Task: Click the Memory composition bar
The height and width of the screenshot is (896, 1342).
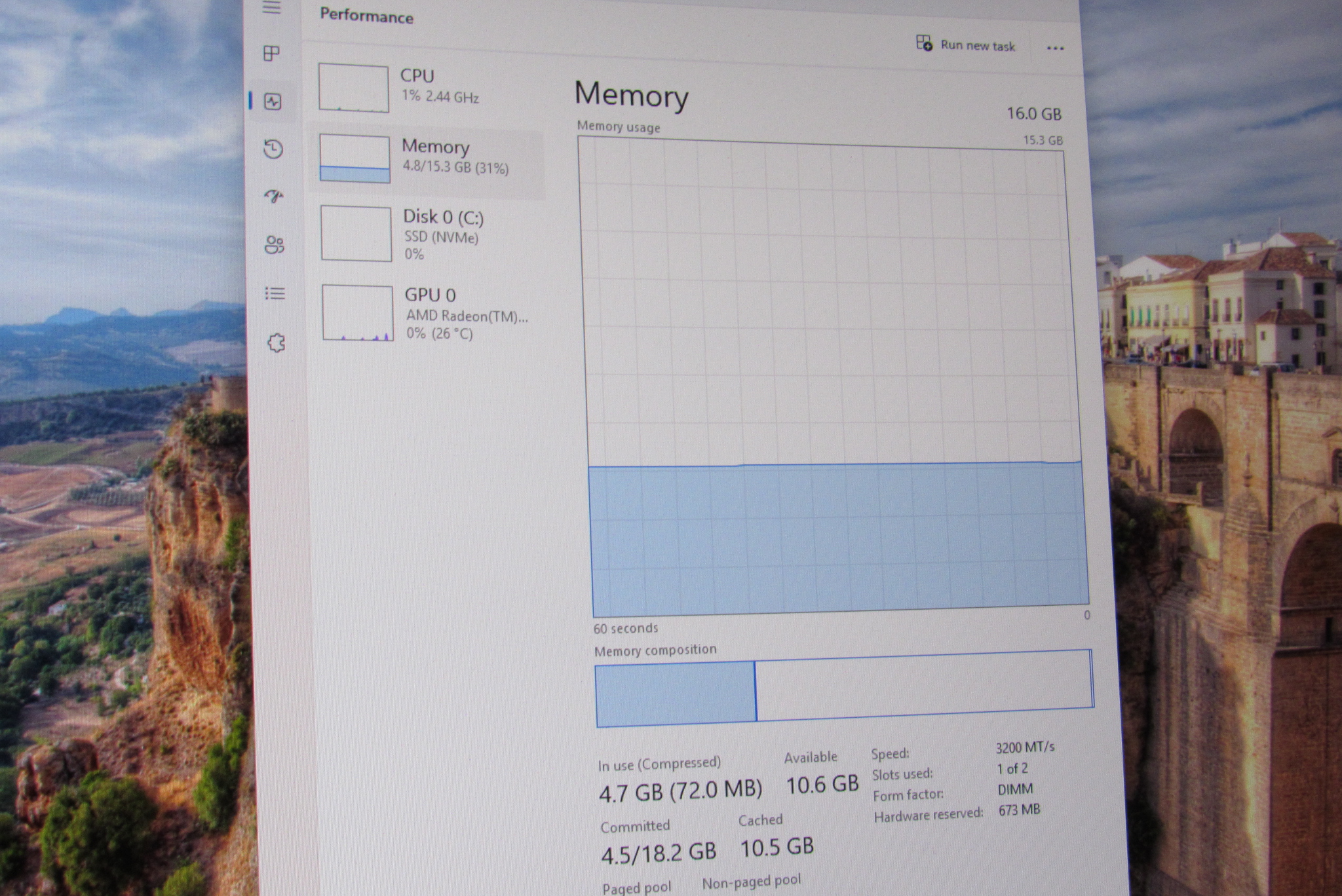Action: click(844, 688)
